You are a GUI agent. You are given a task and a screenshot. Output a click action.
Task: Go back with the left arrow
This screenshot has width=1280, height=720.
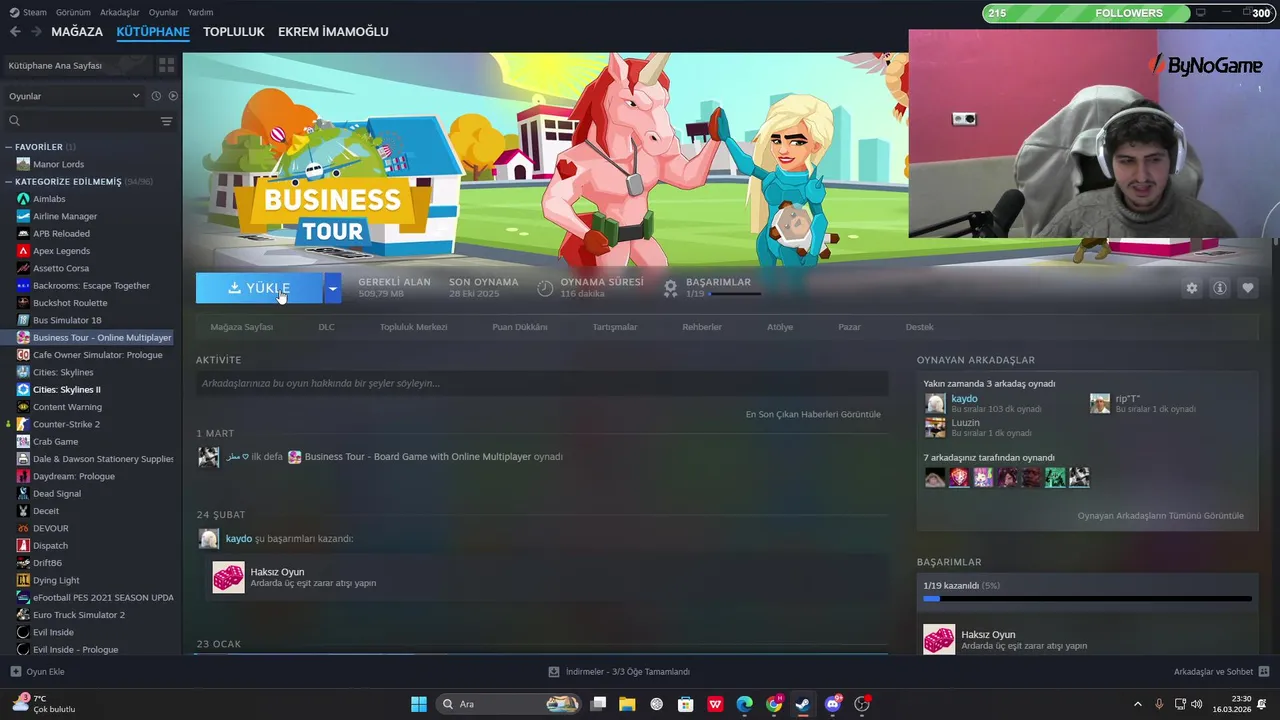(x=15, y=32)
